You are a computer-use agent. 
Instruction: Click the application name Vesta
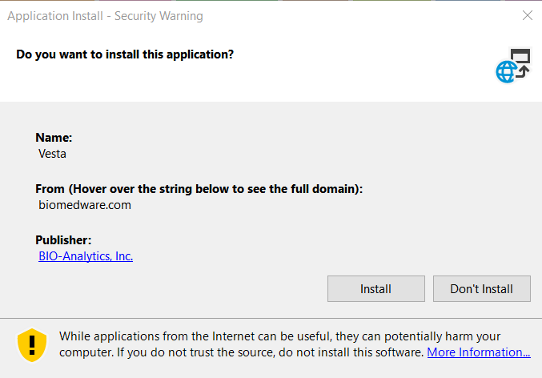coord(52,154)
